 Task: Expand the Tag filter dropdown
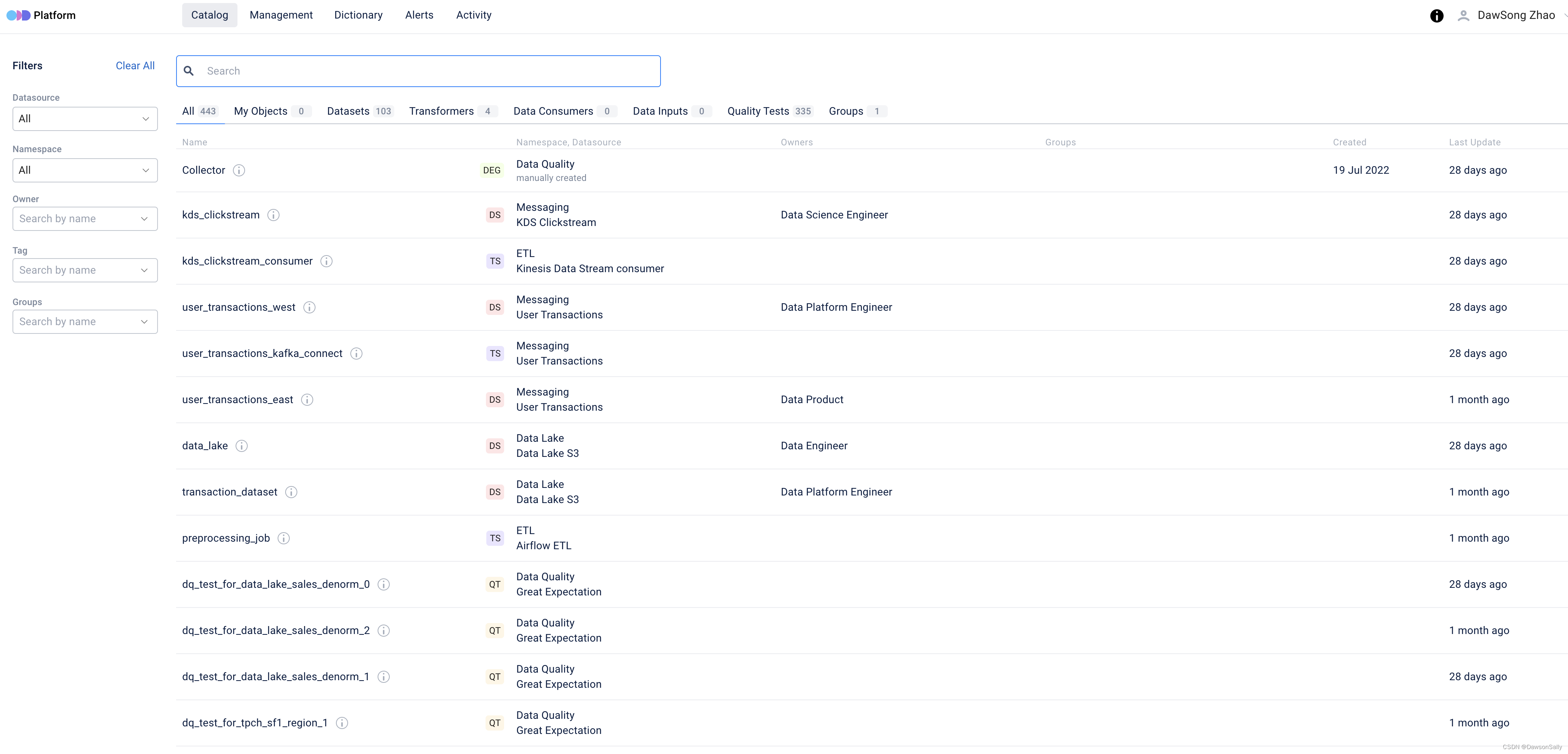84,270
